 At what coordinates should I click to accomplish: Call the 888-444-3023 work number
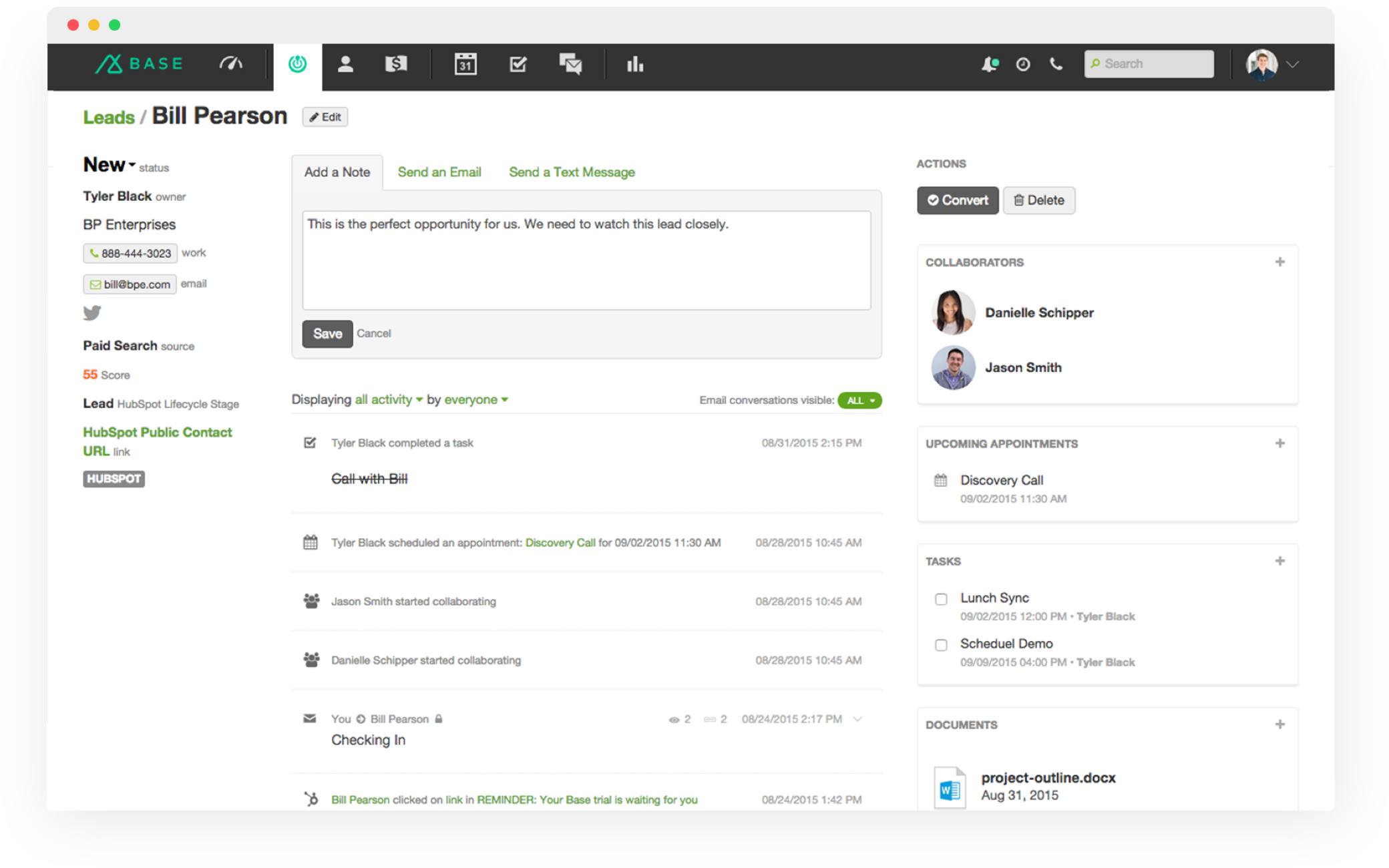click(x=130, y=254)
